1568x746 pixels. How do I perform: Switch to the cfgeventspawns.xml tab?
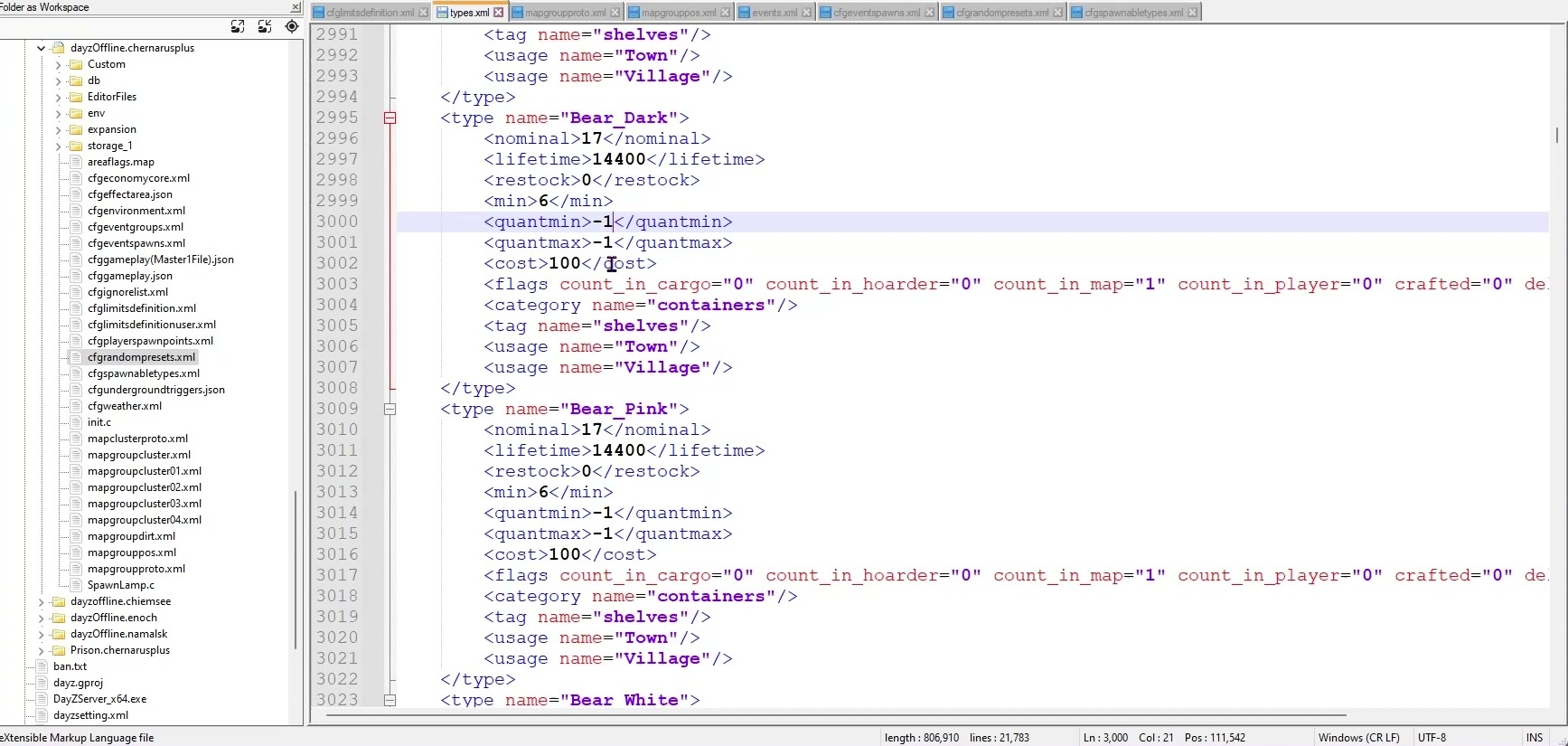coord(876,13)
